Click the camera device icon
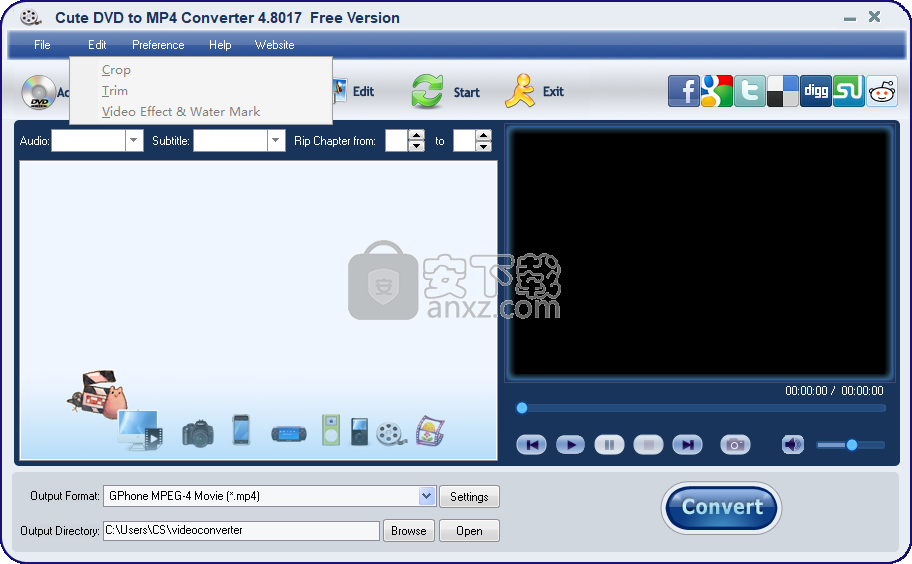Viewport: 912px width, 564px height. (198, 433)
